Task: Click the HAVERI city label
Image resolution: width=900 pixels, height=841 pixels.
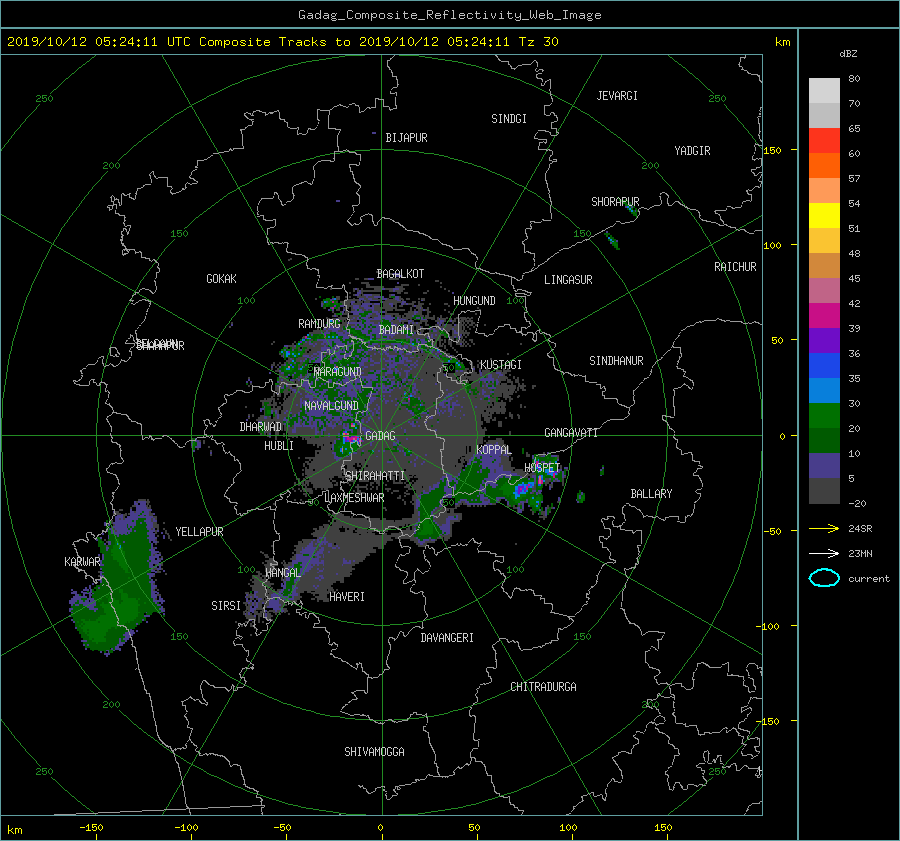Action: point(347,597)
